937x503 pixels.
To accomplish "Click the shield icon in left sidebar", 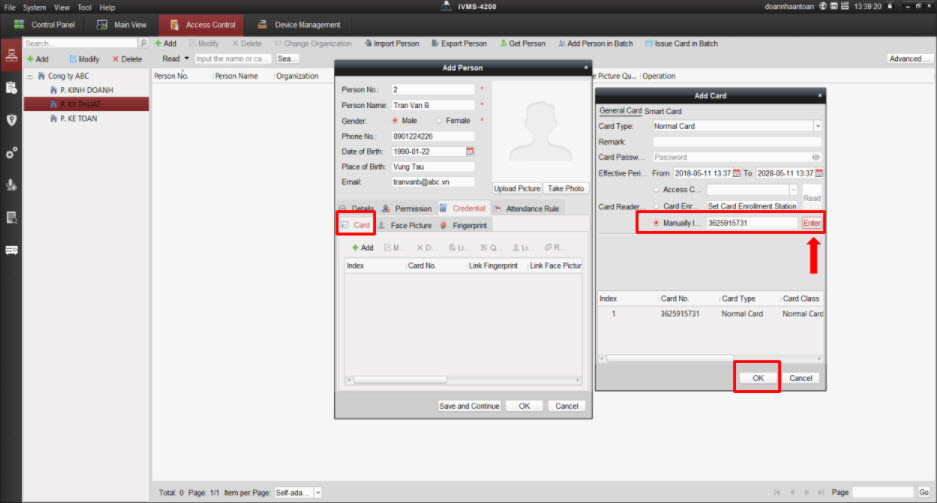I will coord(11,120).
